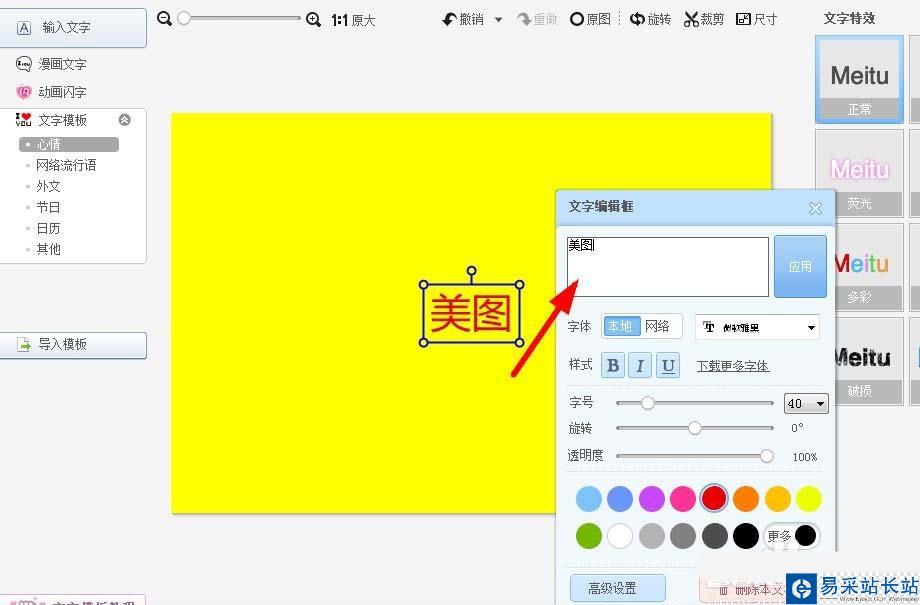
Task: Click the zoom out magnifier icon
Action: pyautogui.click(x=164, y=19)
